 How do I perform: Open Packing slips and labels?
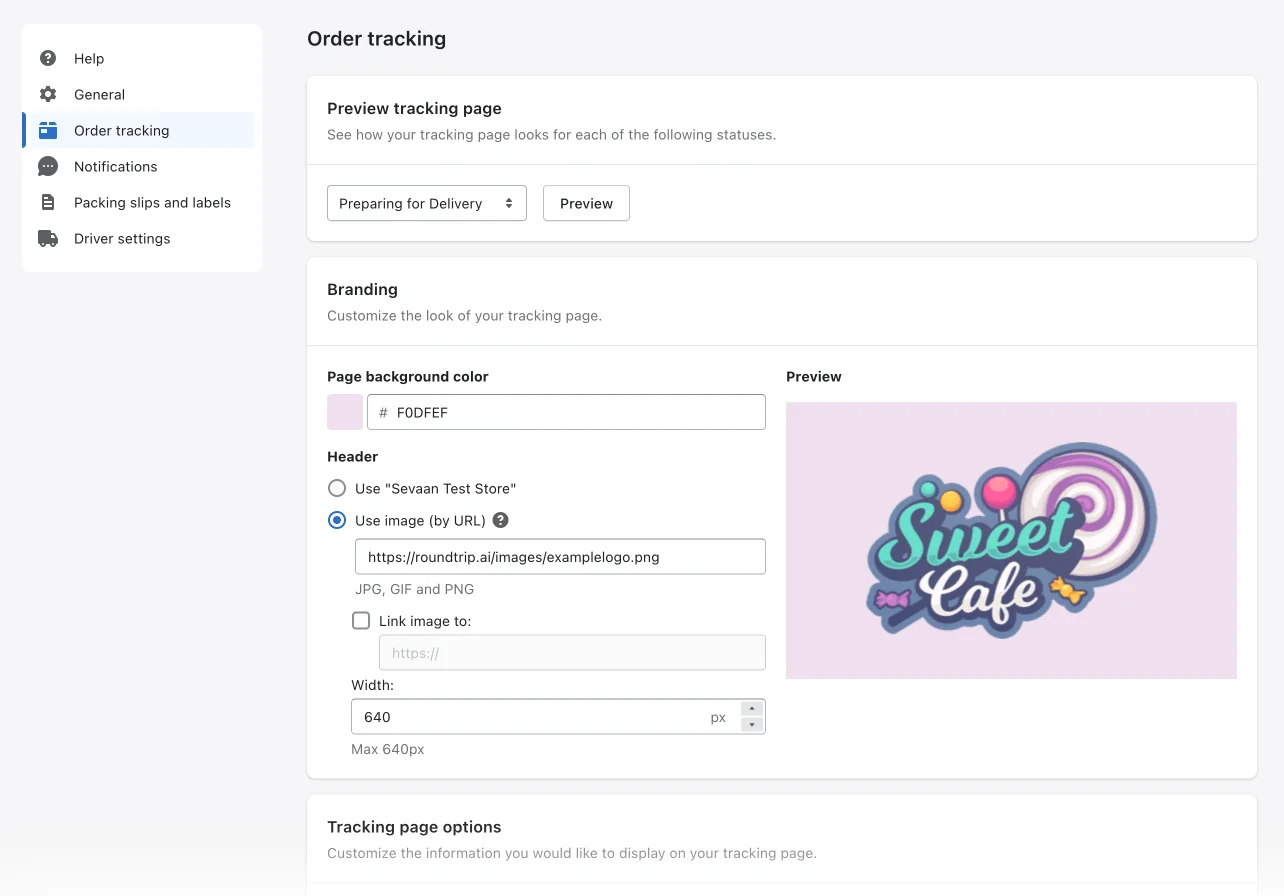(x=138, y=202)
